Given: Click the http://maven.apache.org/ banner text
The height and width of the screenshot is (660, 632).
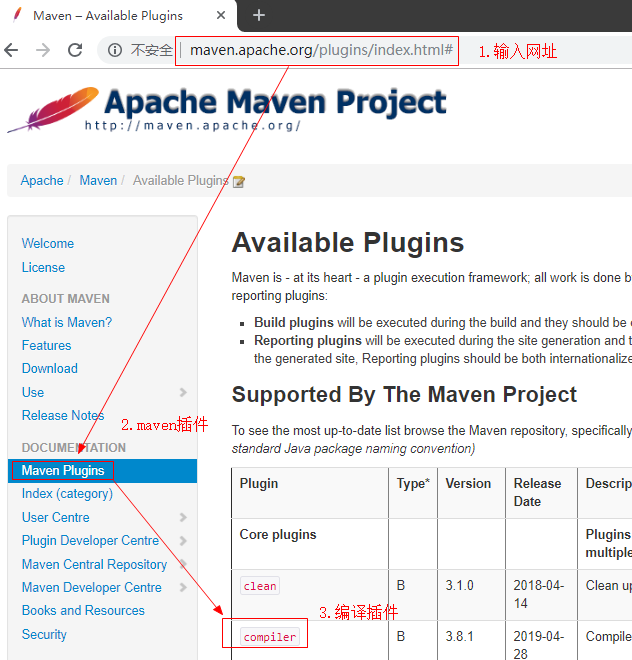Looking at the screenshot, I should [x=193, y=125].
